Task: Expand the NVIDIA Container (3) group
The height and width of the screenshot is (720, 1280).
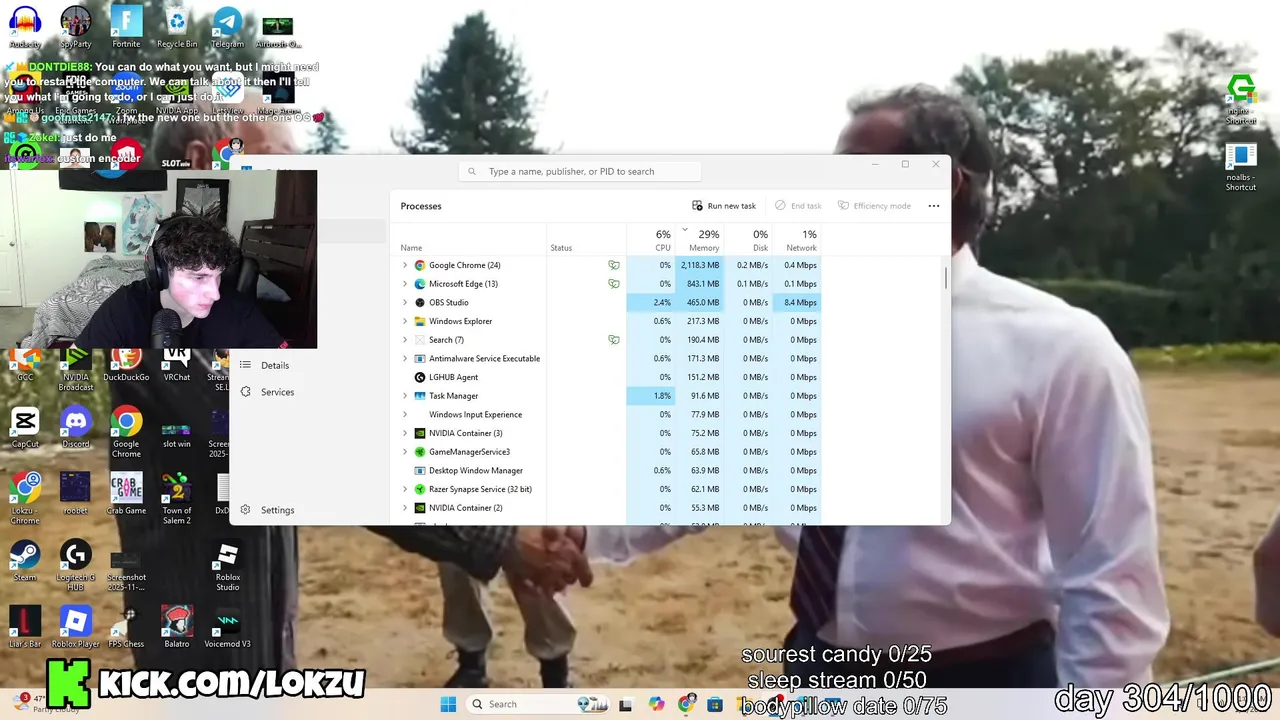Action: coord(405,433)
